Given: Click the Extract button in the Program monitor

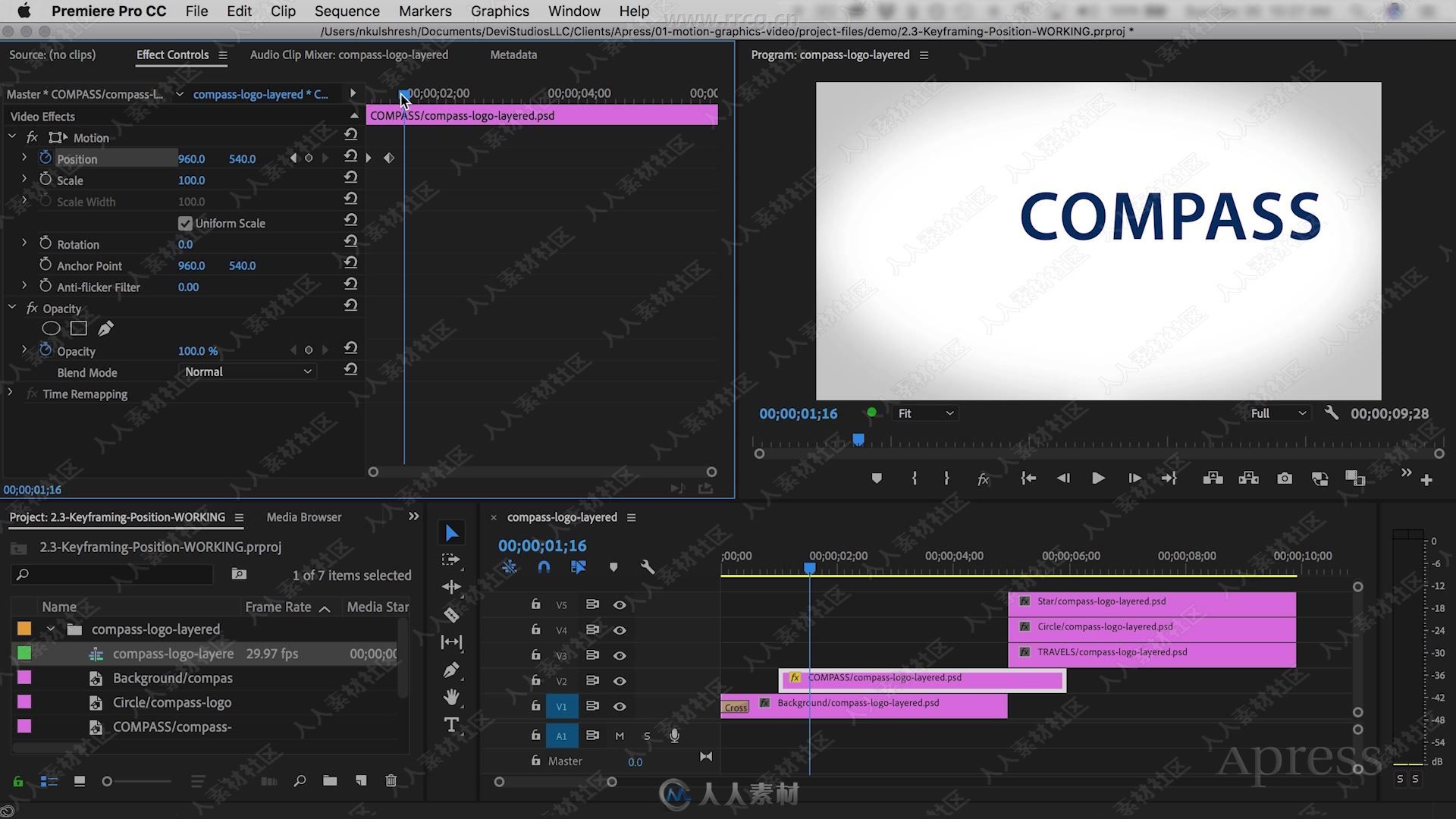Looking at the screenshot, I should [1248, 479].
